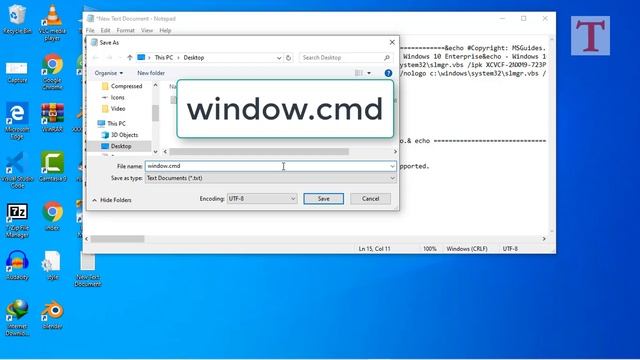Select Compressed folder in navigation pane
640x360 pixels.
tap(122, 86)
